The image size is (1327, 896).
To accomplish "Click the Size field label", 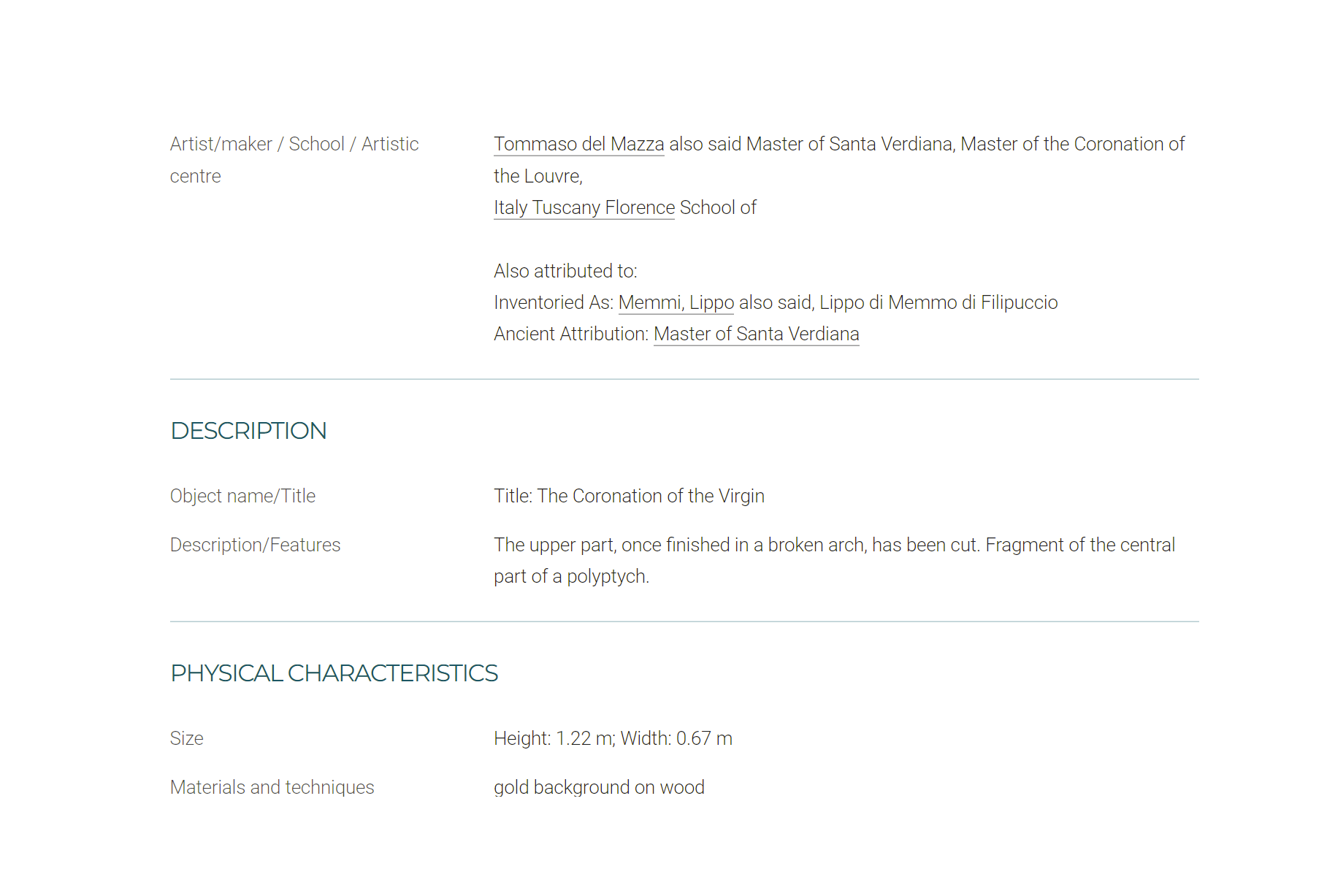I will click(x=186, y=739).
